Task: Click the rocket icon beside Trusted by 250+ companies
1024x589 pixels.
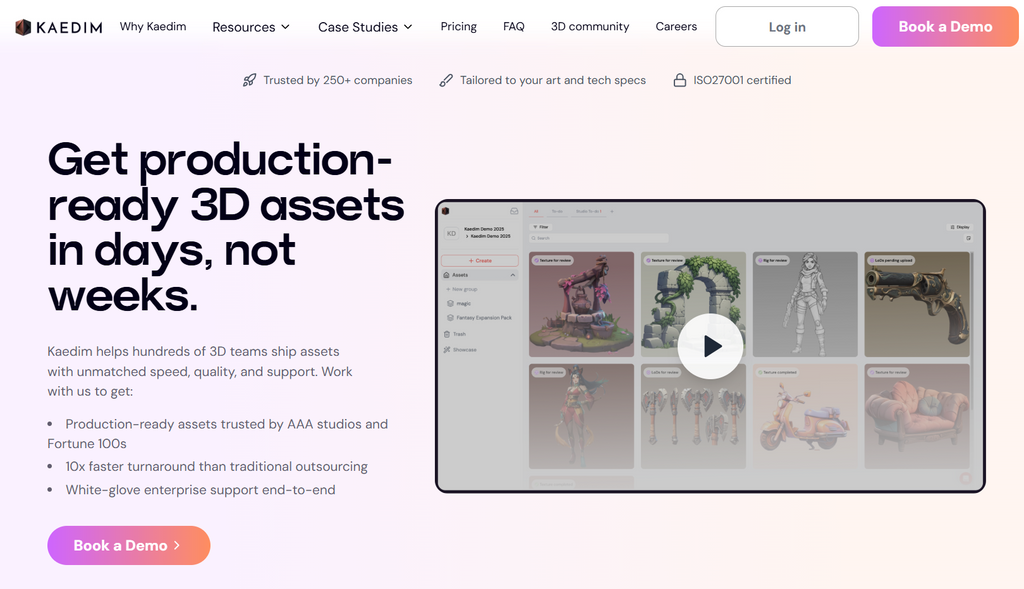Action: [250, 80]
